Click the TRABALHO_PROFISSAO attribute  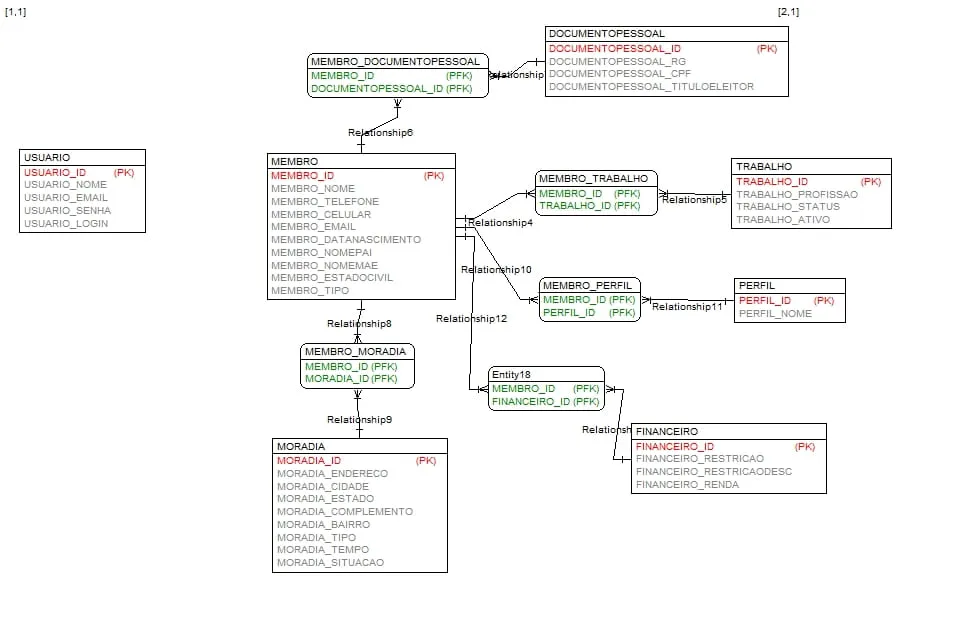797,195
